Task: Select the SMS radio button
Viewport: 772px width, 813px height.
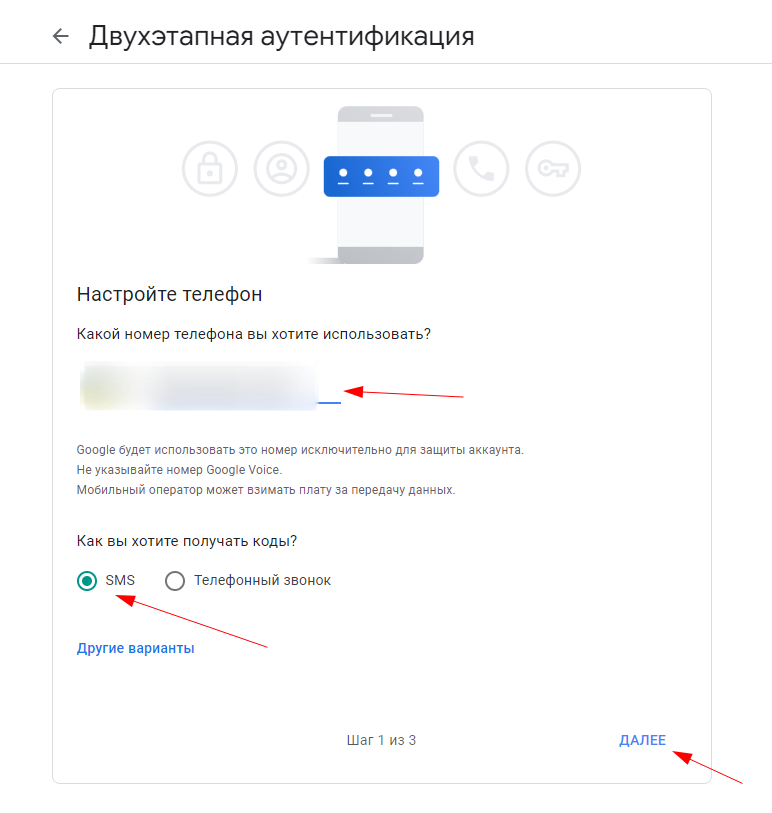Action: 87,581
